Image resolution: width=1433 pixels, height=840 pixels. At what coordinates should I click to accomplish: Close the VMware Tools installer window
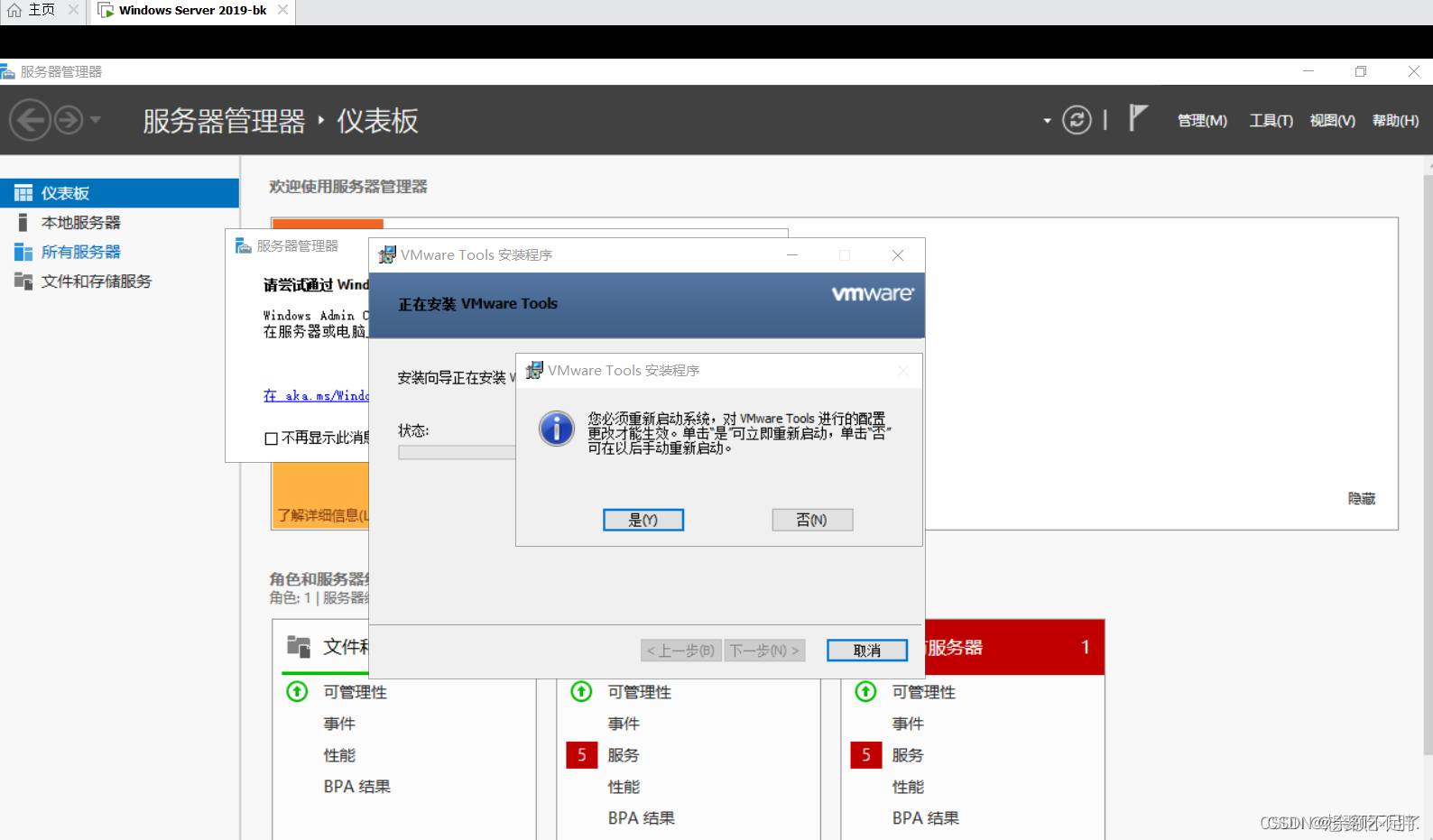(898, 255)
